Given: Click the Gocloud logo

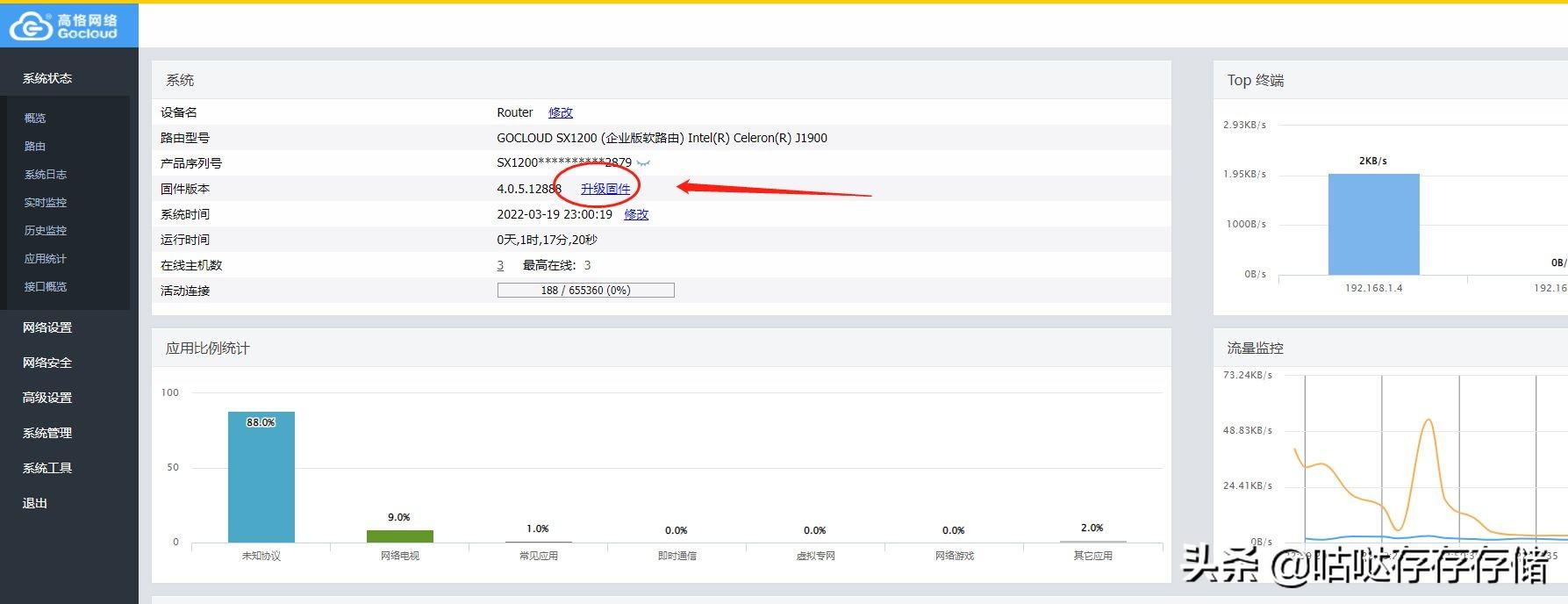Looking at the screenshot, I should pos(63,26).
